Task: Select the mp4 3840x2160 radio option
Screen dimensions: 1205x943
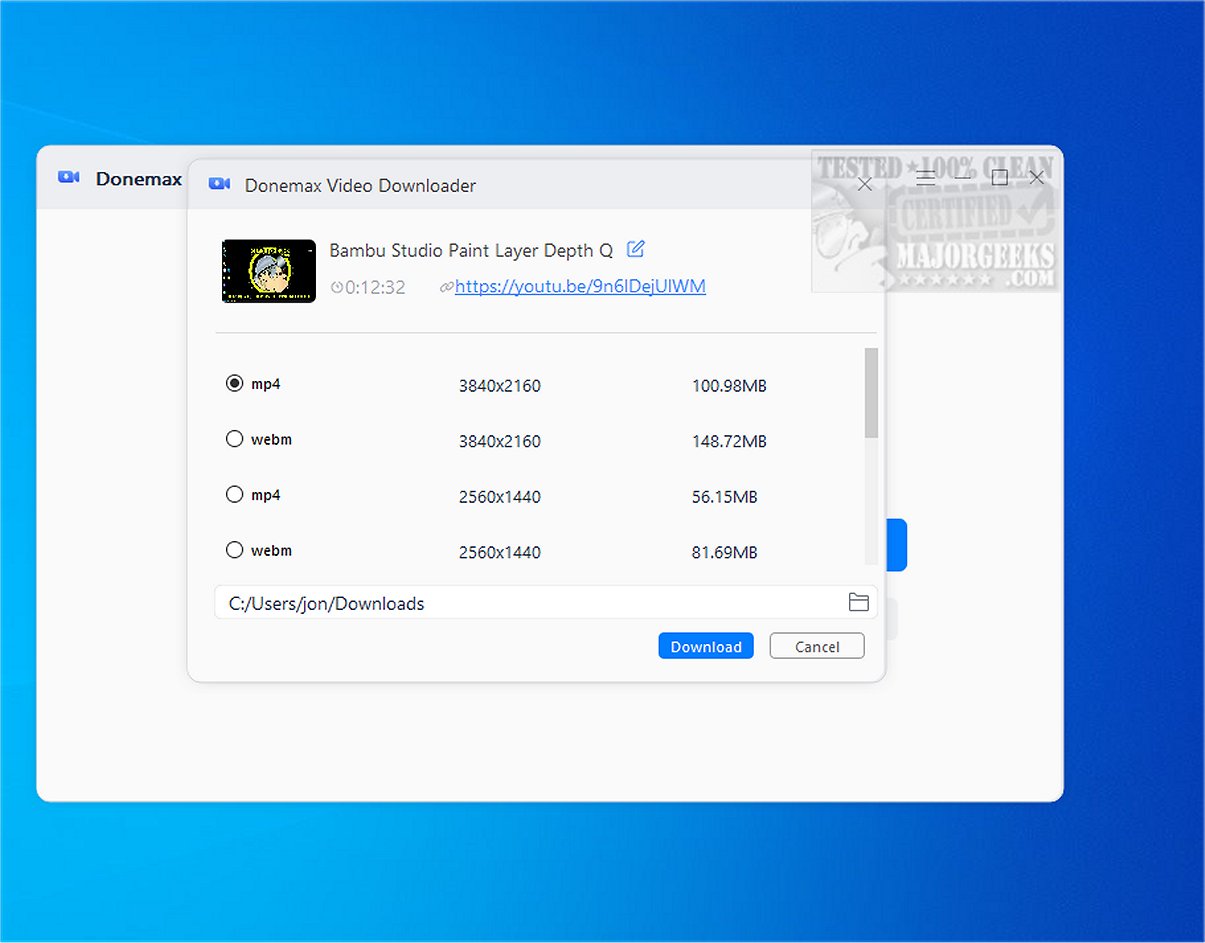Action: (x=234, y=383)
